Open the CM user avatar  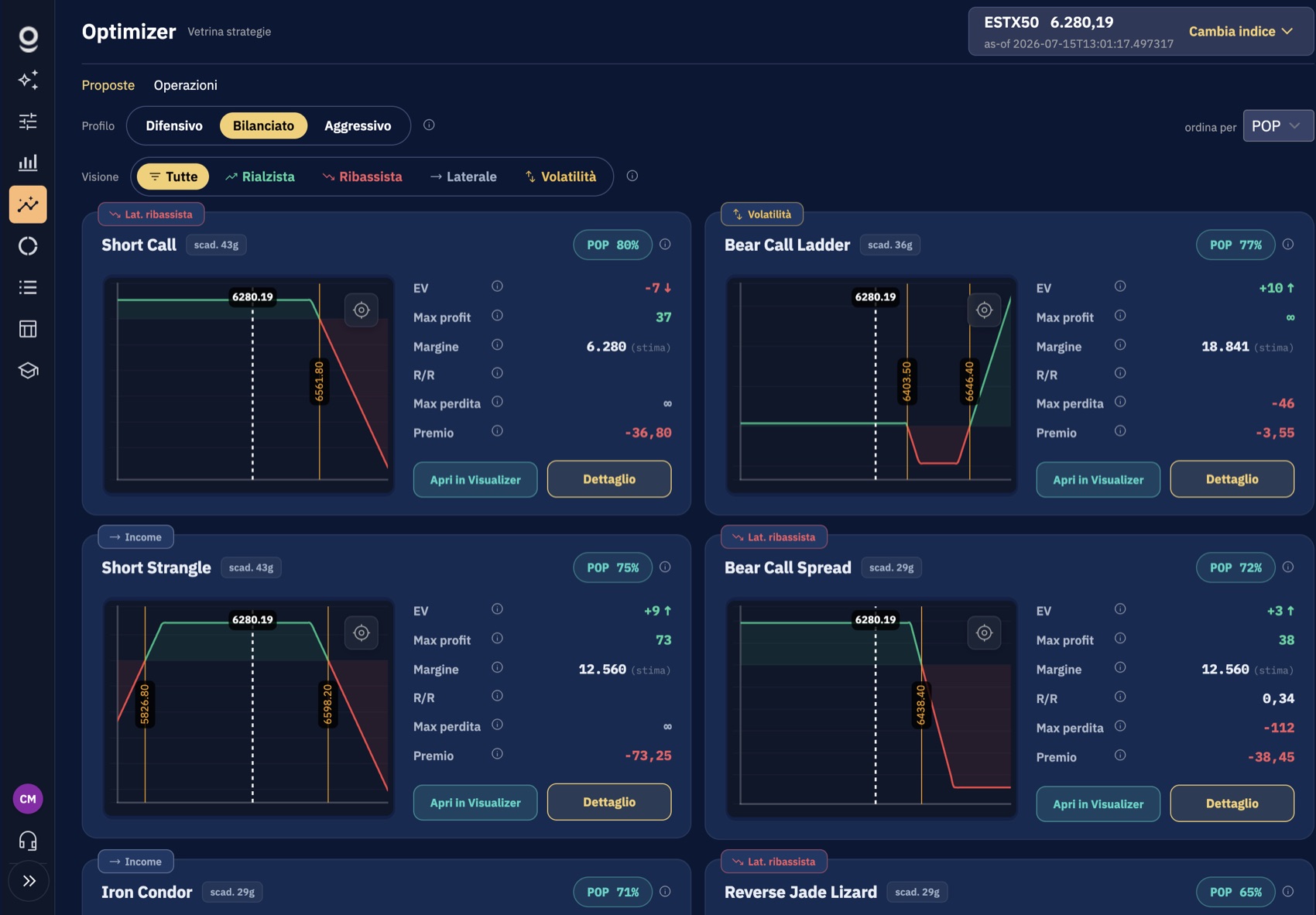tap(28, 799)
